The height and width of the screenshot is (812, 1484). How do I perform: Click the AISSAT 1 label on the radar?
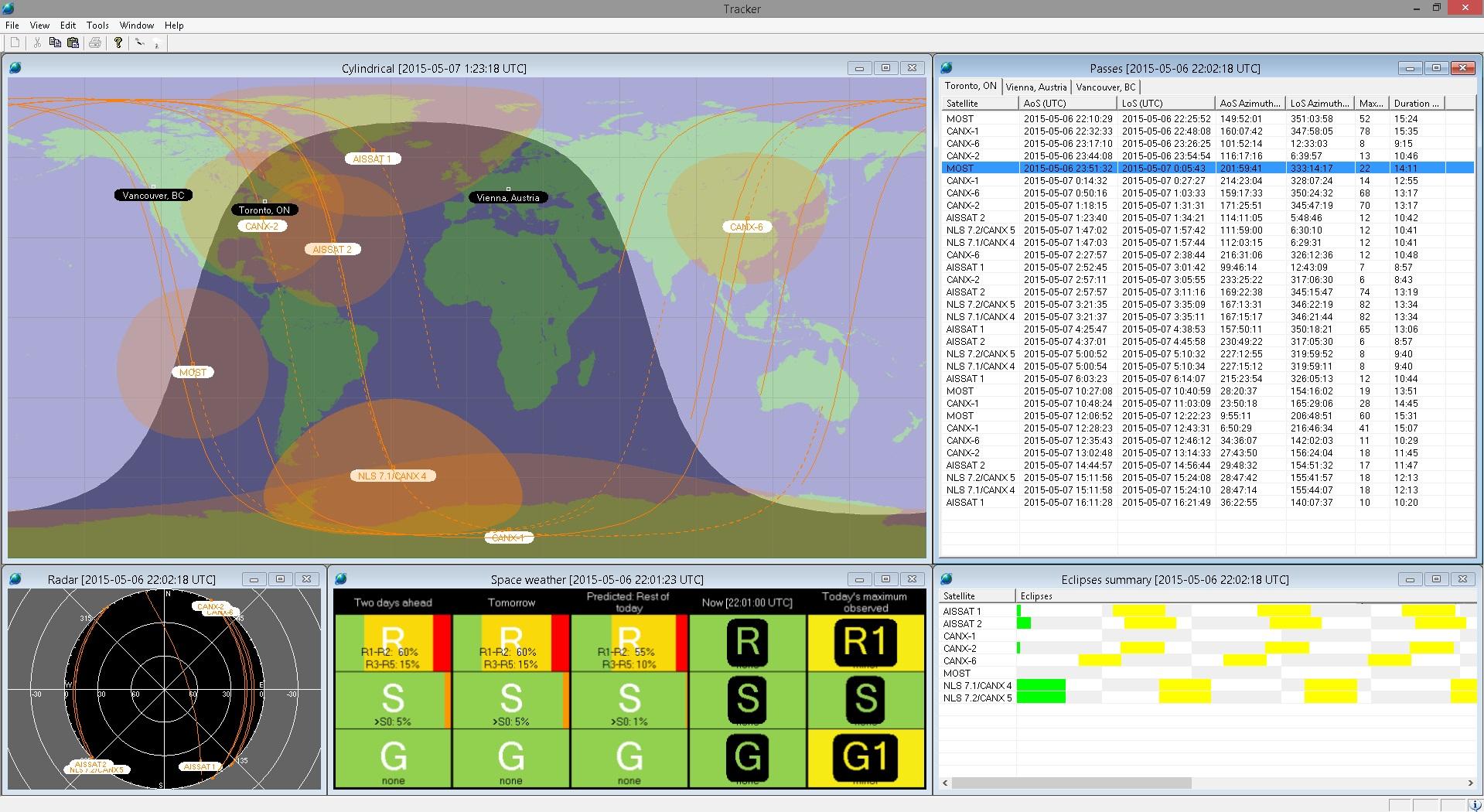coord(200,766)
